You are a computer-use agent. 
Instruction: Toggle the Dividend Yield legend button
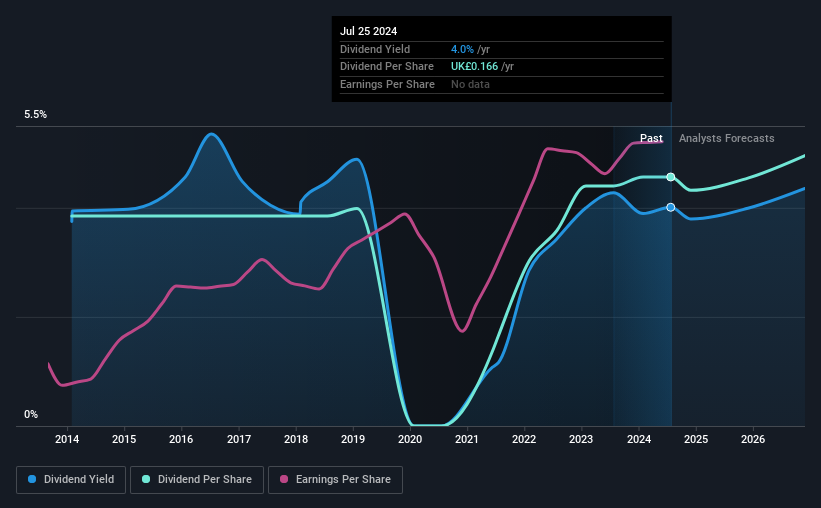[x=71, y=480]
